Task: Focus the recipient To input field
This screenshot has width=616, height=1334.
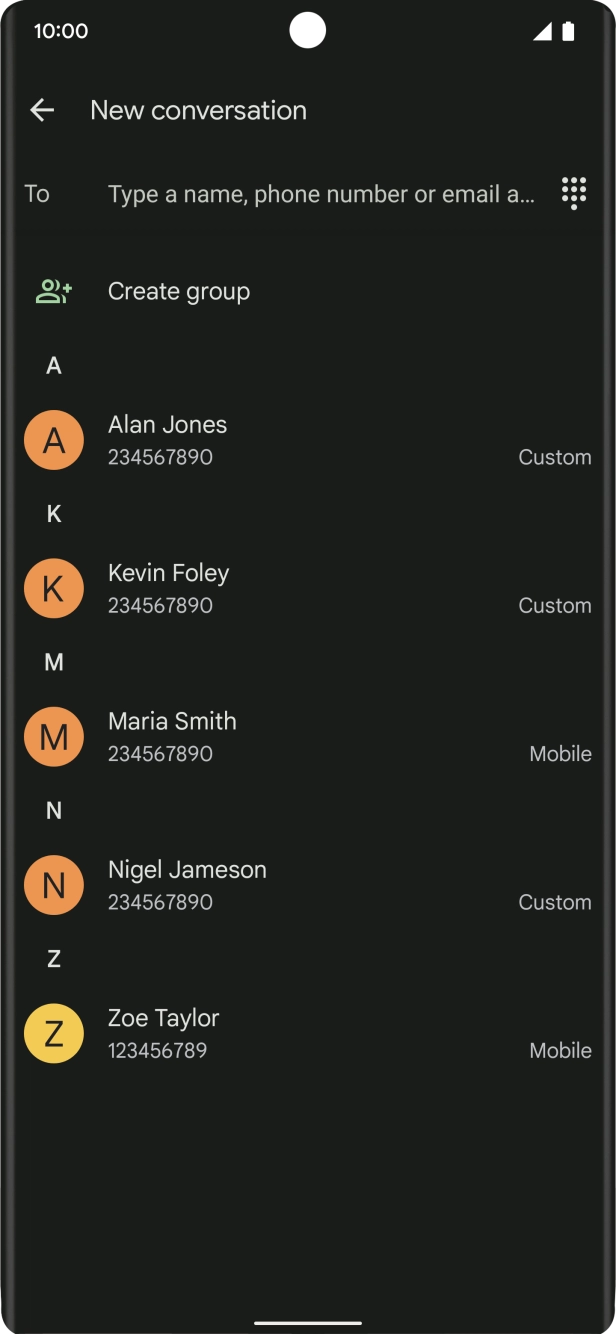Action: coord(320,194)
